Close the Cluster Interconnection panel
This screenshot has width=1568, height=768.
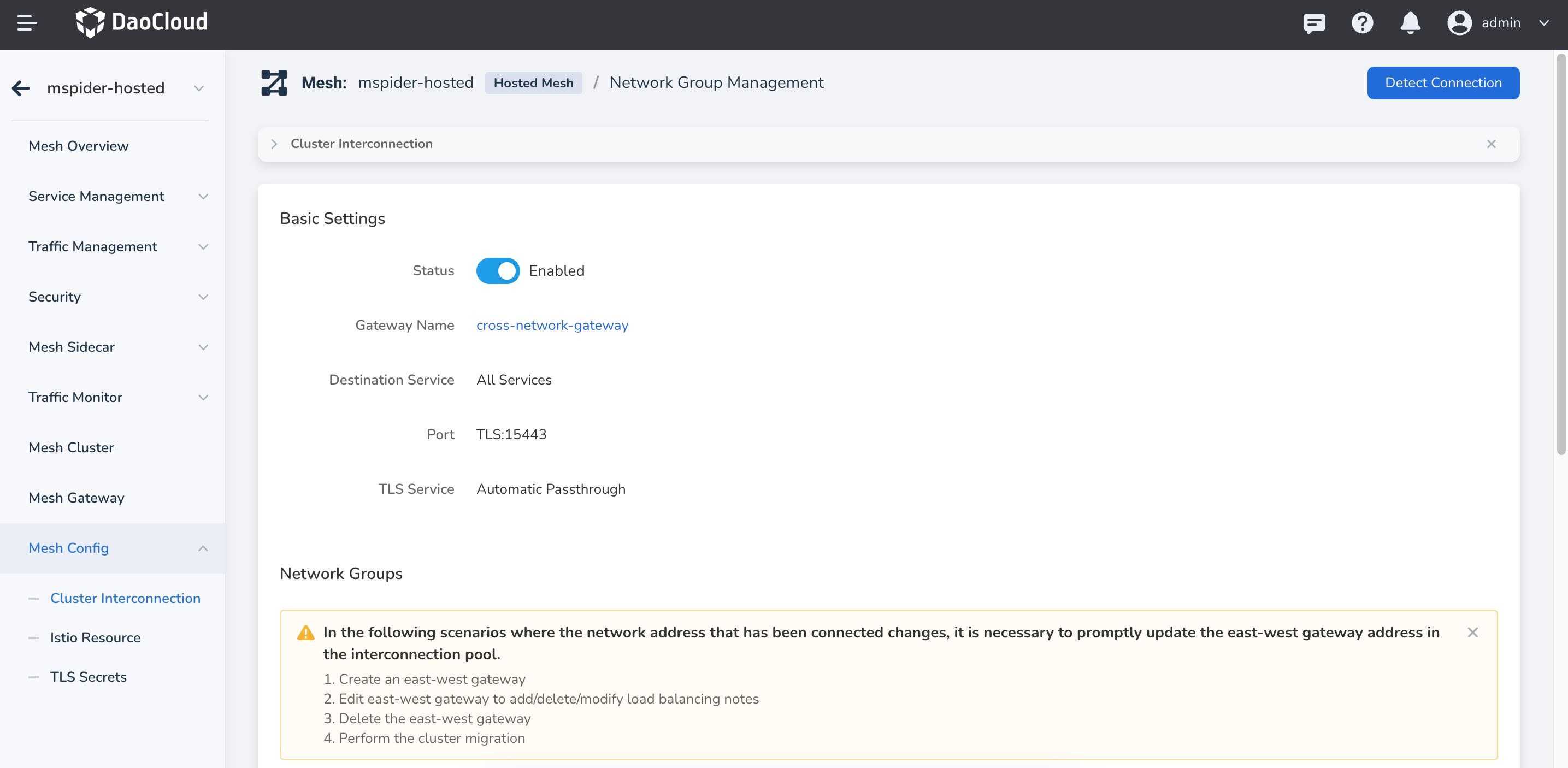tap(1491, 144)
